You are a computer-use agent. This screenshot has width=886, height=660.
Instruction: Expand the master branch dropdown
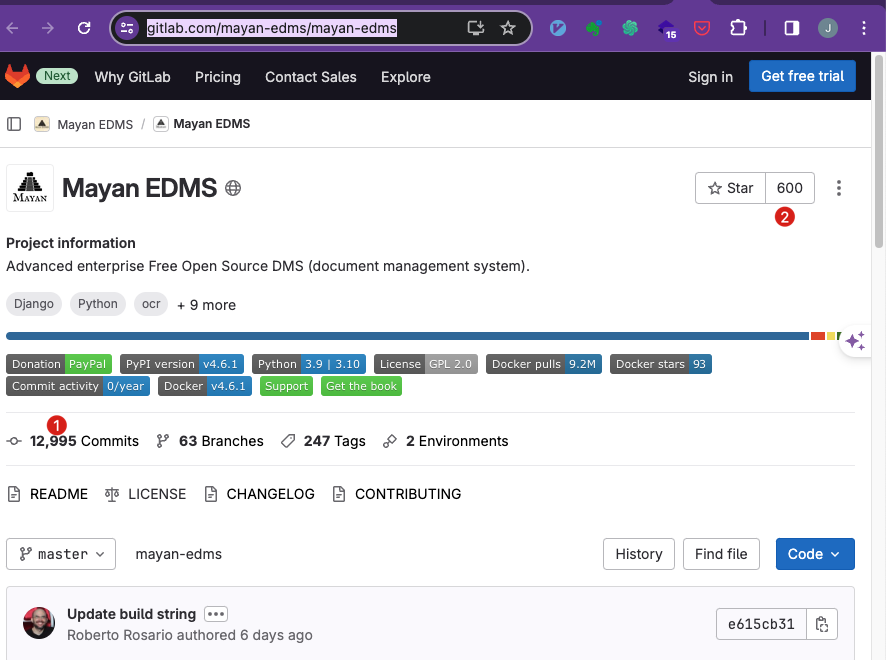click(61, 554)
